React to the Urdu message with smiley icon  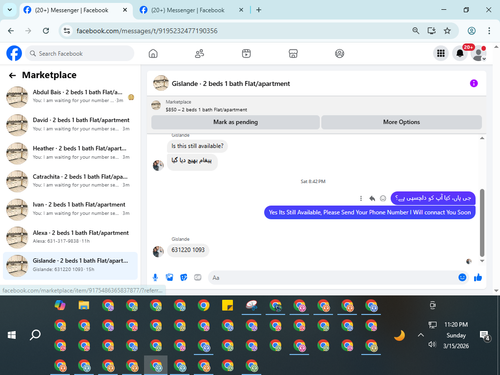[x=383, y=198]
